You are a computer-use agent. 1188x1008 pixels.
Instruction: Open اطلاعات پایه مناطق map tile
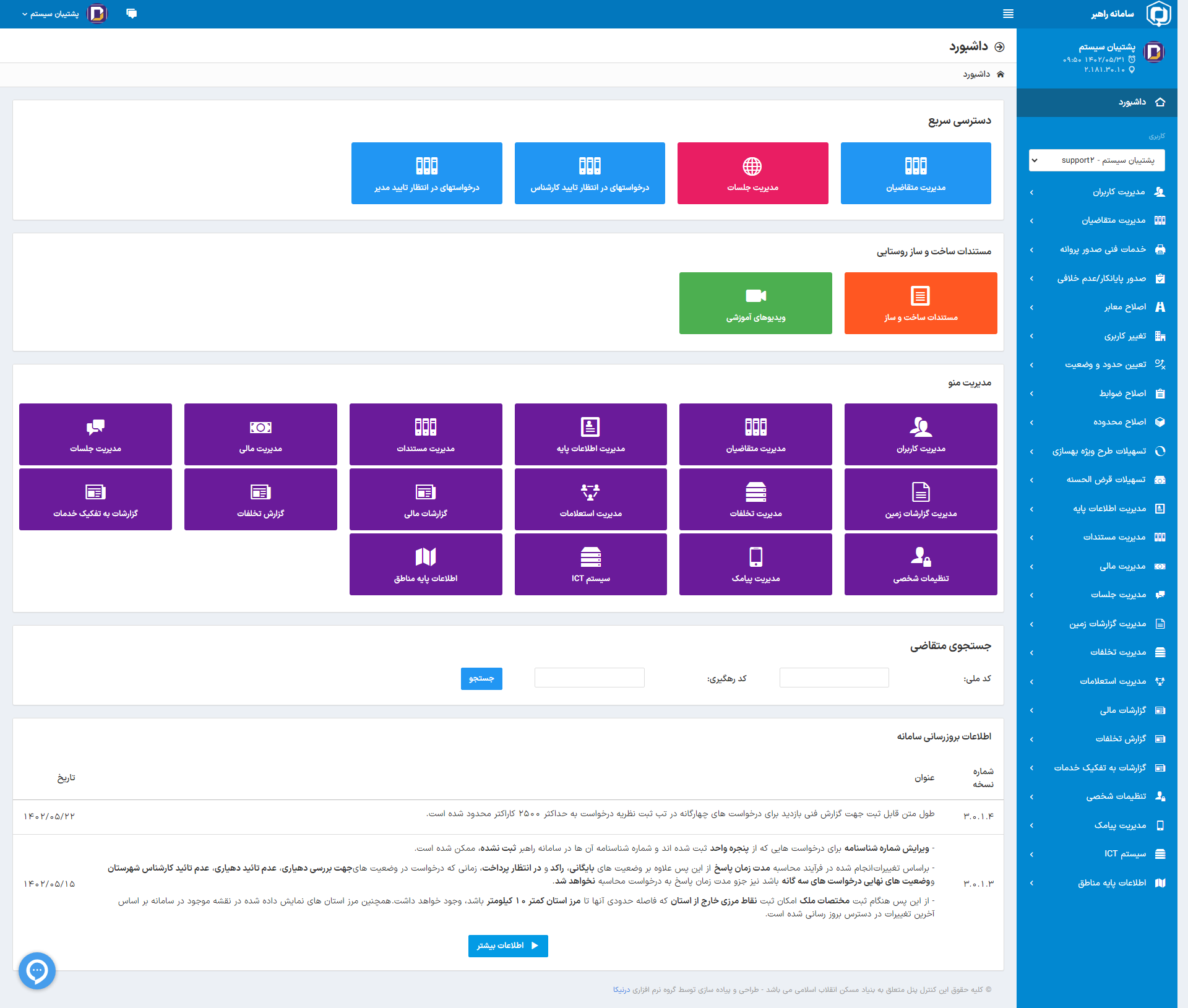click(x=426, y=564)
